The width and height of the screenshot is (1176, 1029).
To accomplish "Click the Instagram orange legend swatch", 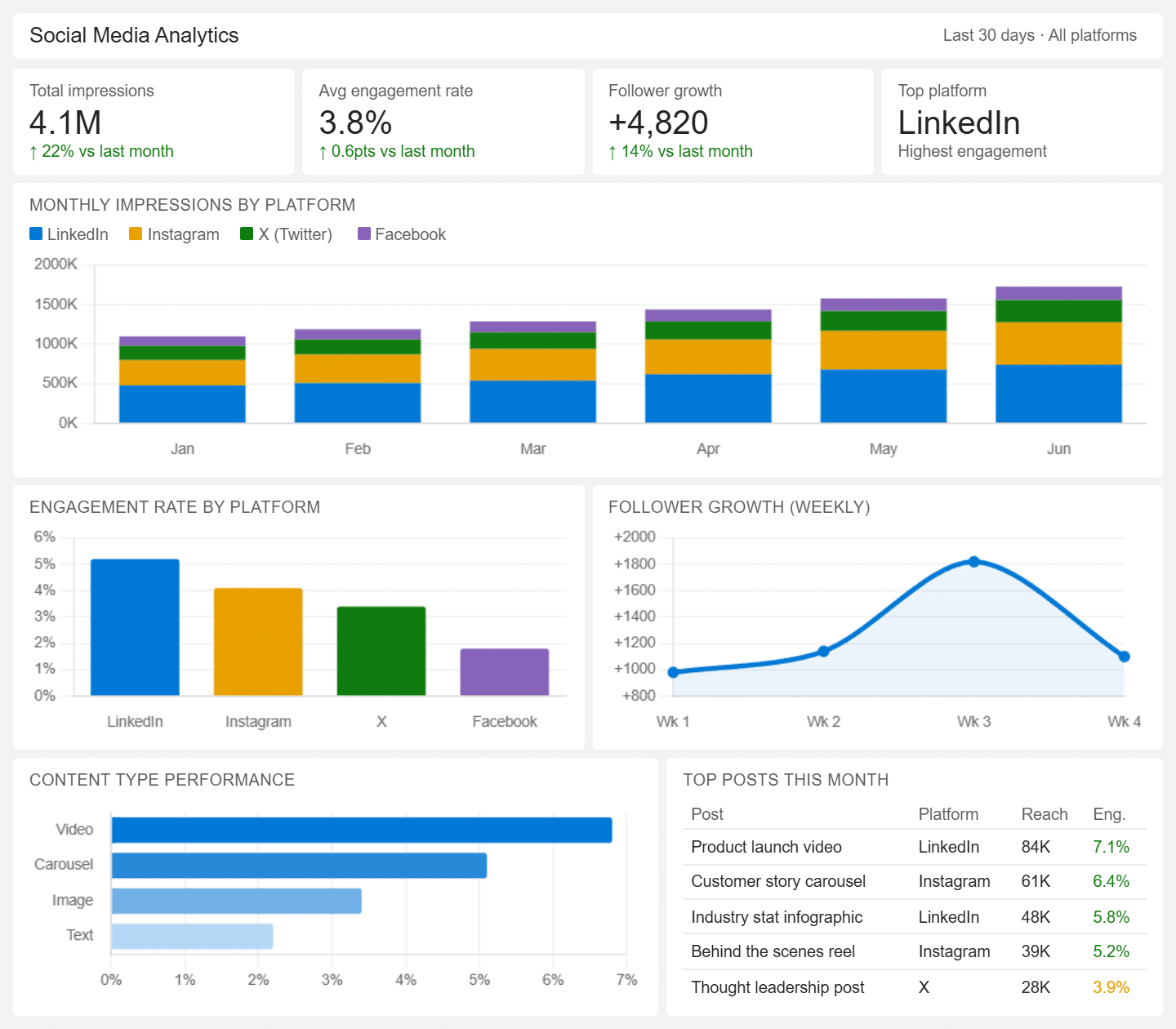I will pyautogui.click(x=136, y=234).
